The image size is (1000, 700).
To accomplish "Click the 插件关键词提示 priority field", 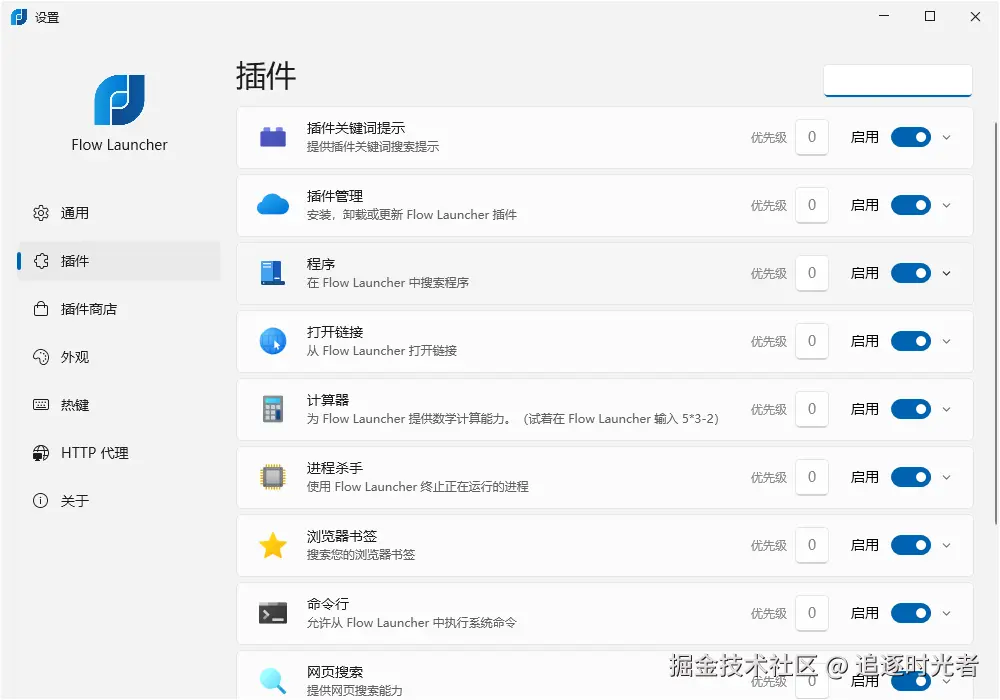I will pyautogui.click(x=812, y=137).
